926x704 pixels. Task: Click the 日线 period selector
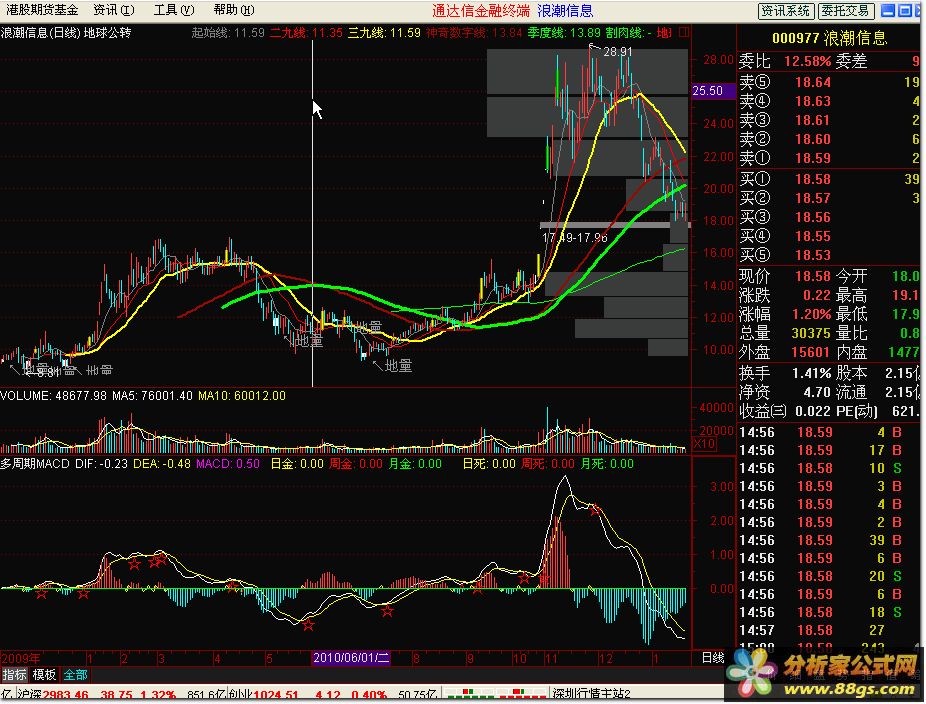click(x=712, y=658)
